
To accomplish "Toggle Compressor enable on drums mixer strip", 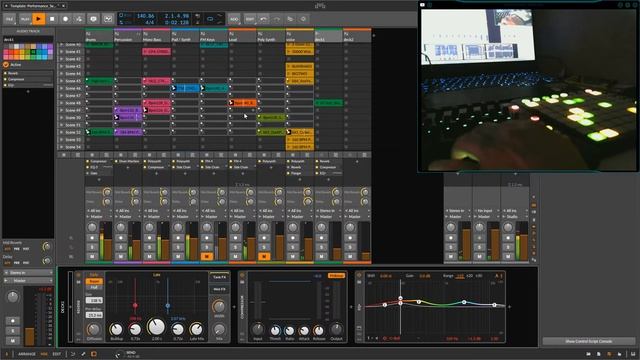I will 87,162.
